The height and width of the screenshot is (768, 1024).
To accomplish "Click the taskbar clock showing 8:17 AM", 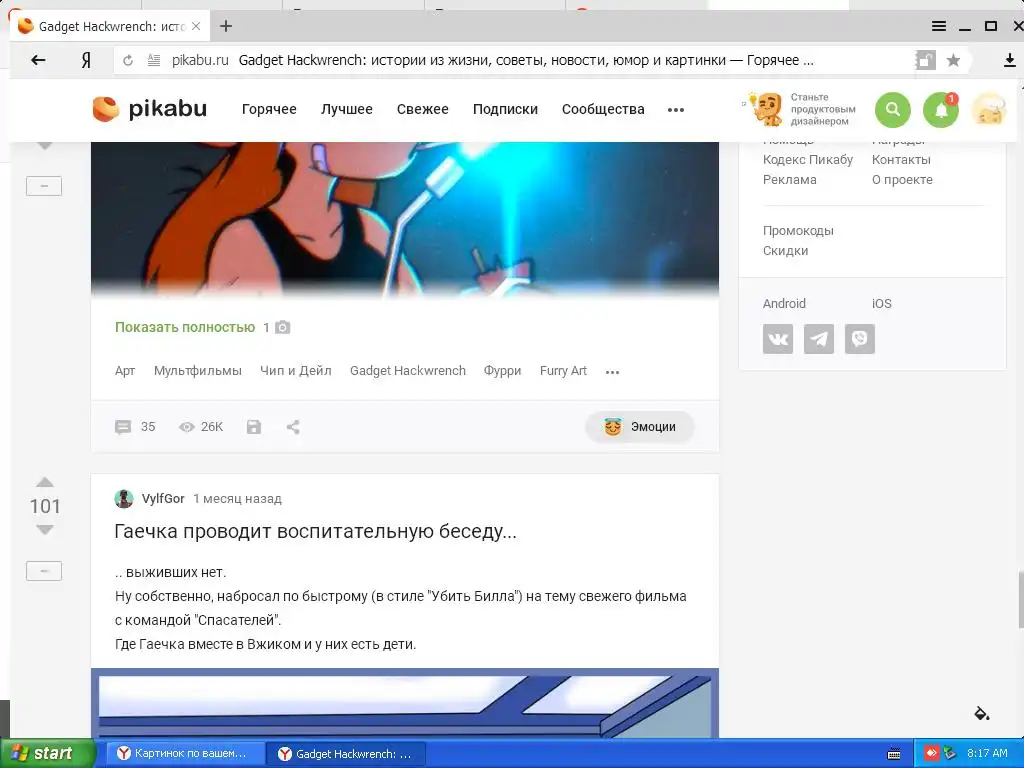I will tap(987, 753).
